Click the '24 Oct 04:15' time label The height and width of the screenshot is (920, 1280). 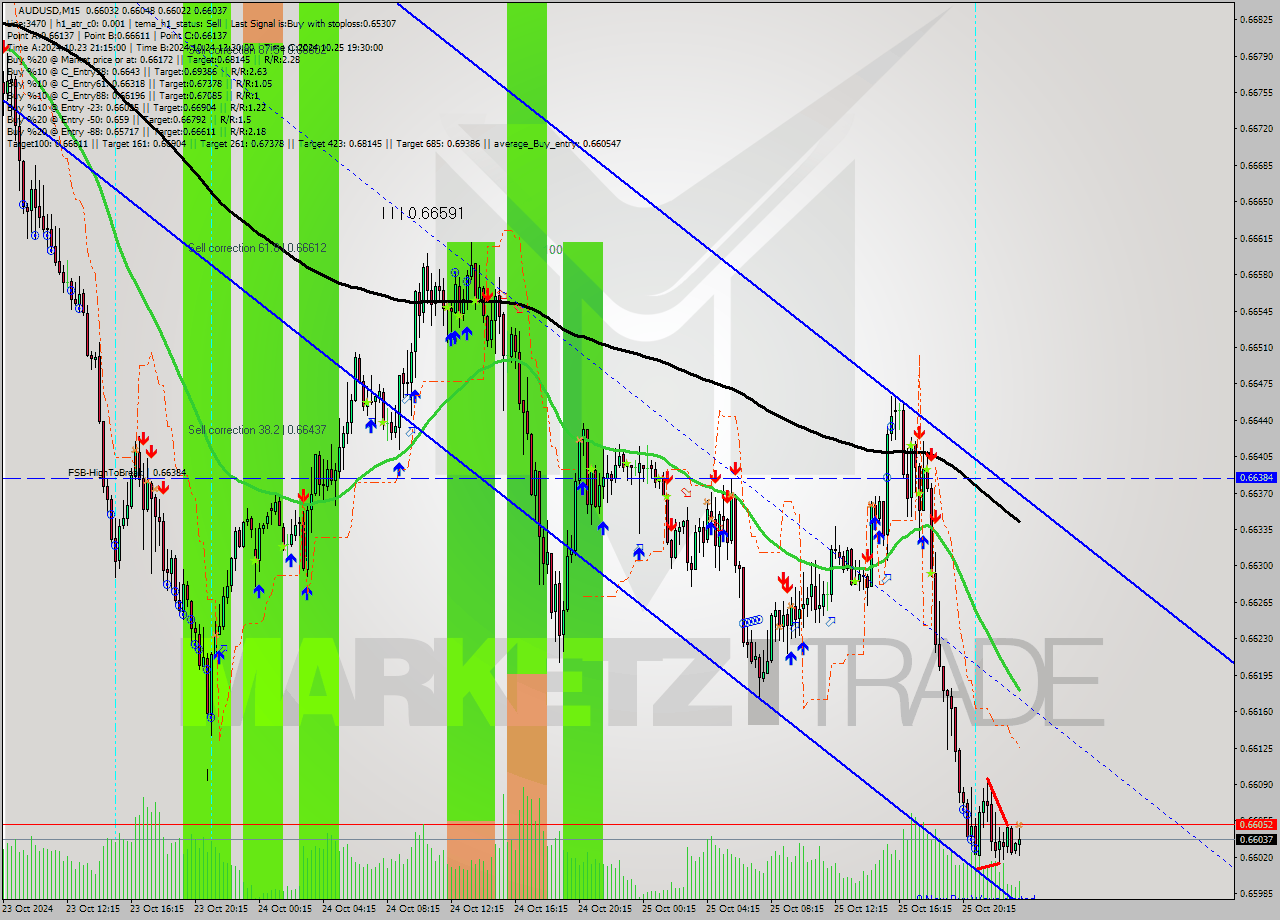point(349,909)
